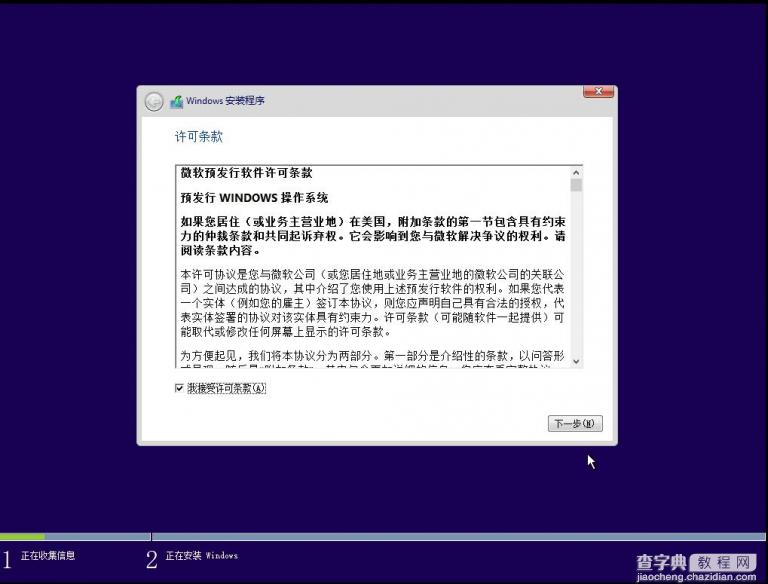The width and height of the screenshot is (768, 584).
Task: Close the Windows 安装程序 dialog
Action: pyautogui.click(x=598, y=92)
